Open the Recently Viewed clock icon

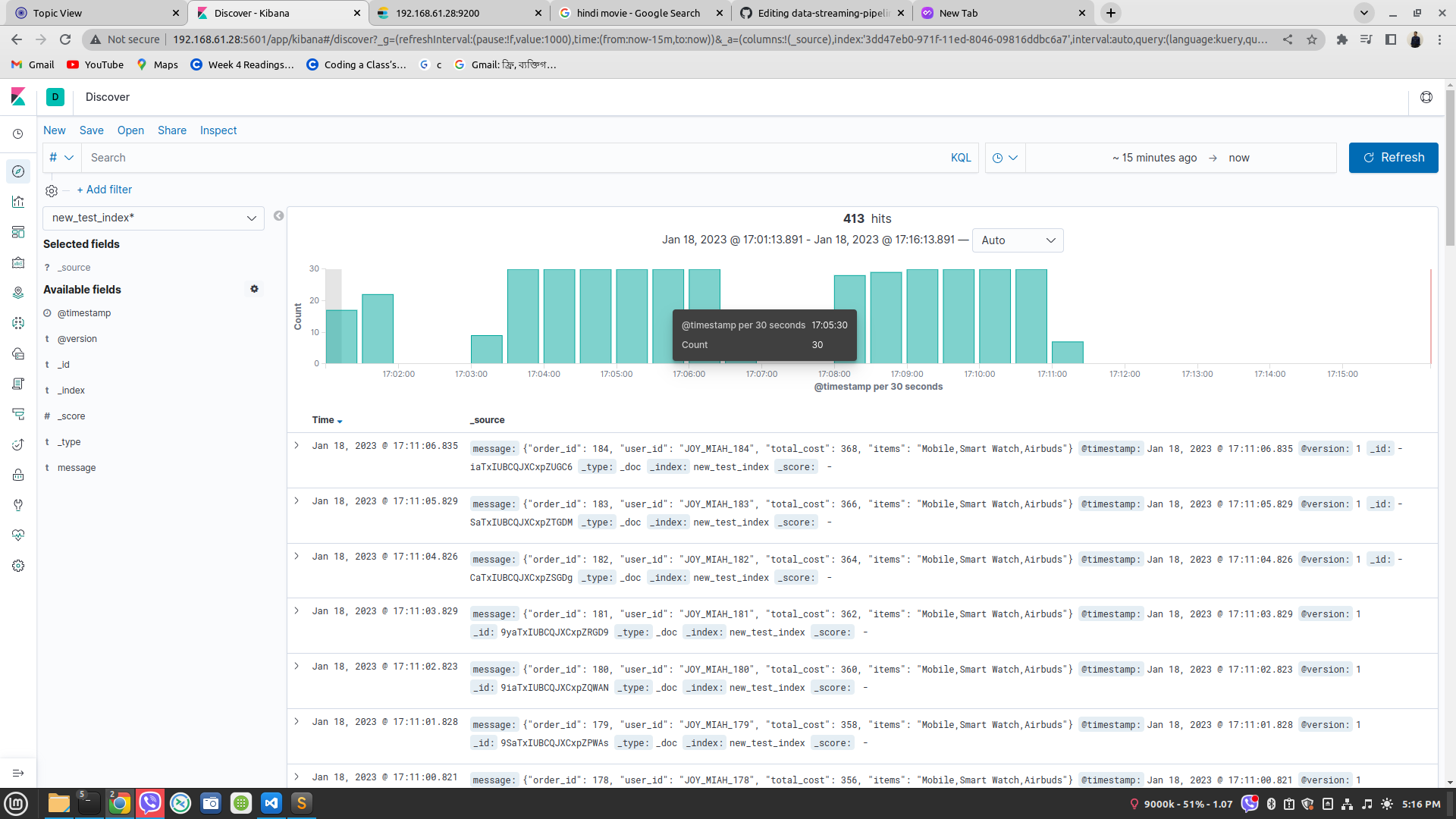pos(18,134)
